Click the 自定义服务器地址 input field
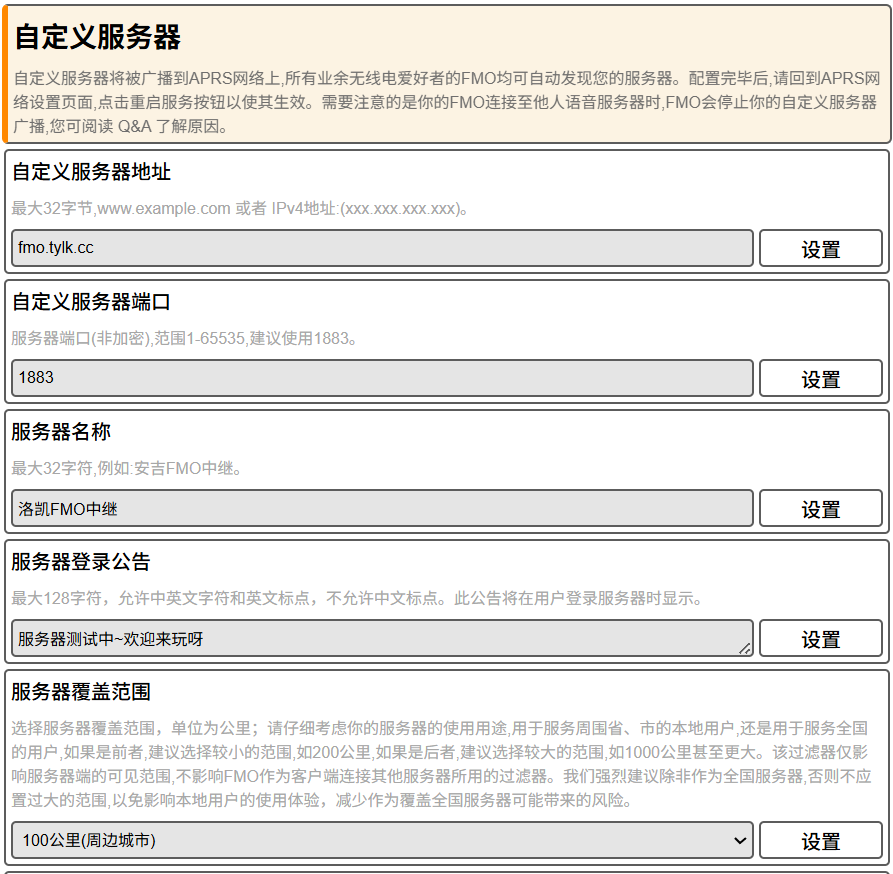The image size is (893, 874). [x=382, y=248]
